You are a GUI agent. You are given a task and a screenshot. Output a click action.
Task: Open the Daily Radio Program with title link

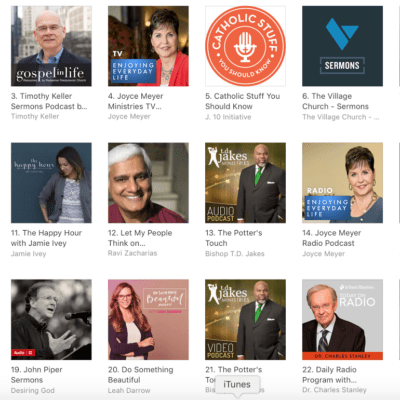click(329, 375)
